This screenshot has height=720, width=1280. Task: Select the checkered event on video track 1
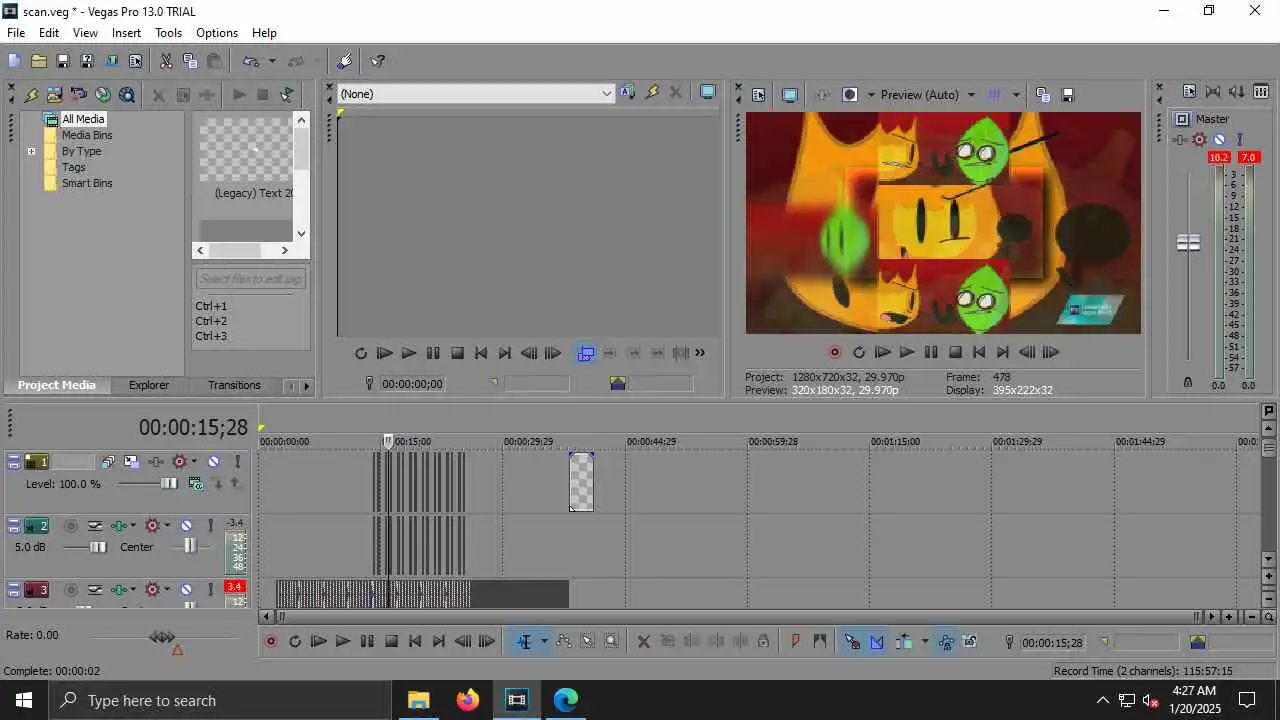(x=581, y=482)
